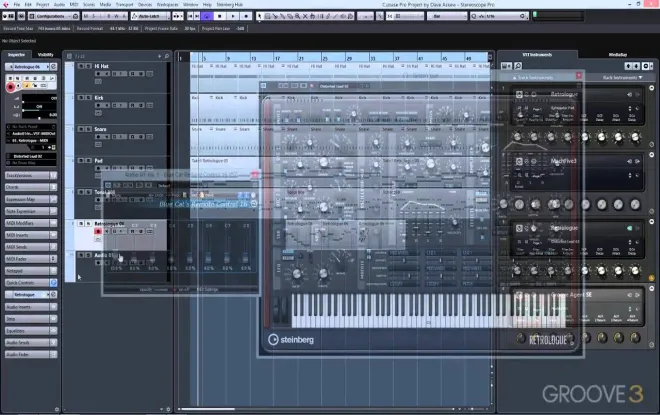Select the Object Selection arrow tool
The image size is (660, 415).
click(x=260, y=16)
